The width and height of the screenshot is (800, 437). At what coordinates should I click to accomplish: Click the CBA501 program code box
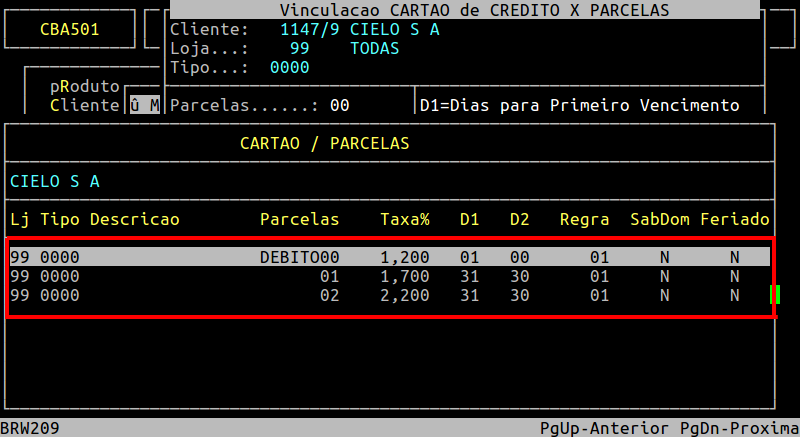pyautogui.click(x=69, y=29)
